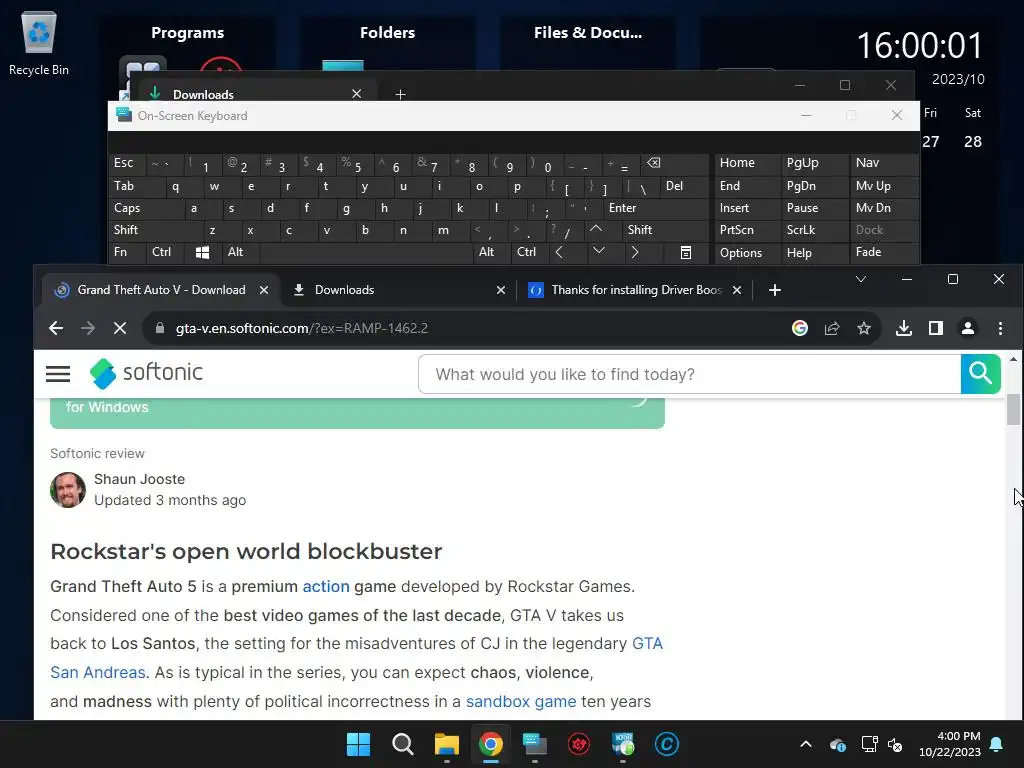The height and width of the screenshot is (768, 1024).
Task: Open Windows Start button on taskbar
Action: pyautogui.click(x=358, y=744)
